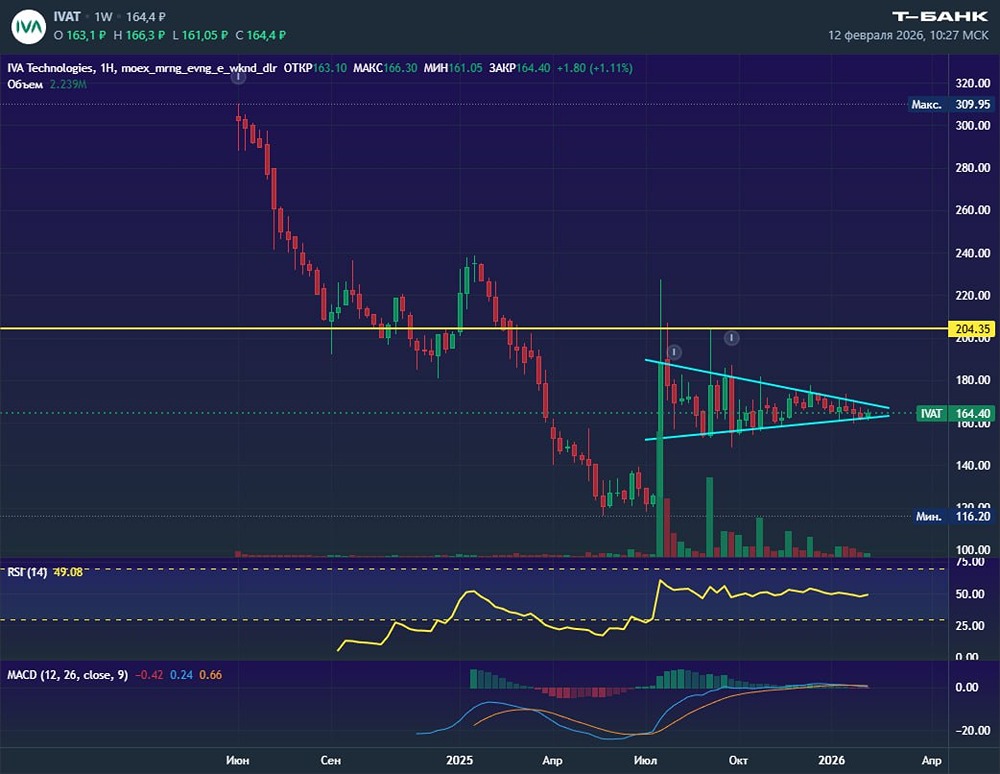Image resolution: width=1000 pixels, height=774 pixels.
Task: Click the Объем 2.239M volume label
Action: point(47,84)
